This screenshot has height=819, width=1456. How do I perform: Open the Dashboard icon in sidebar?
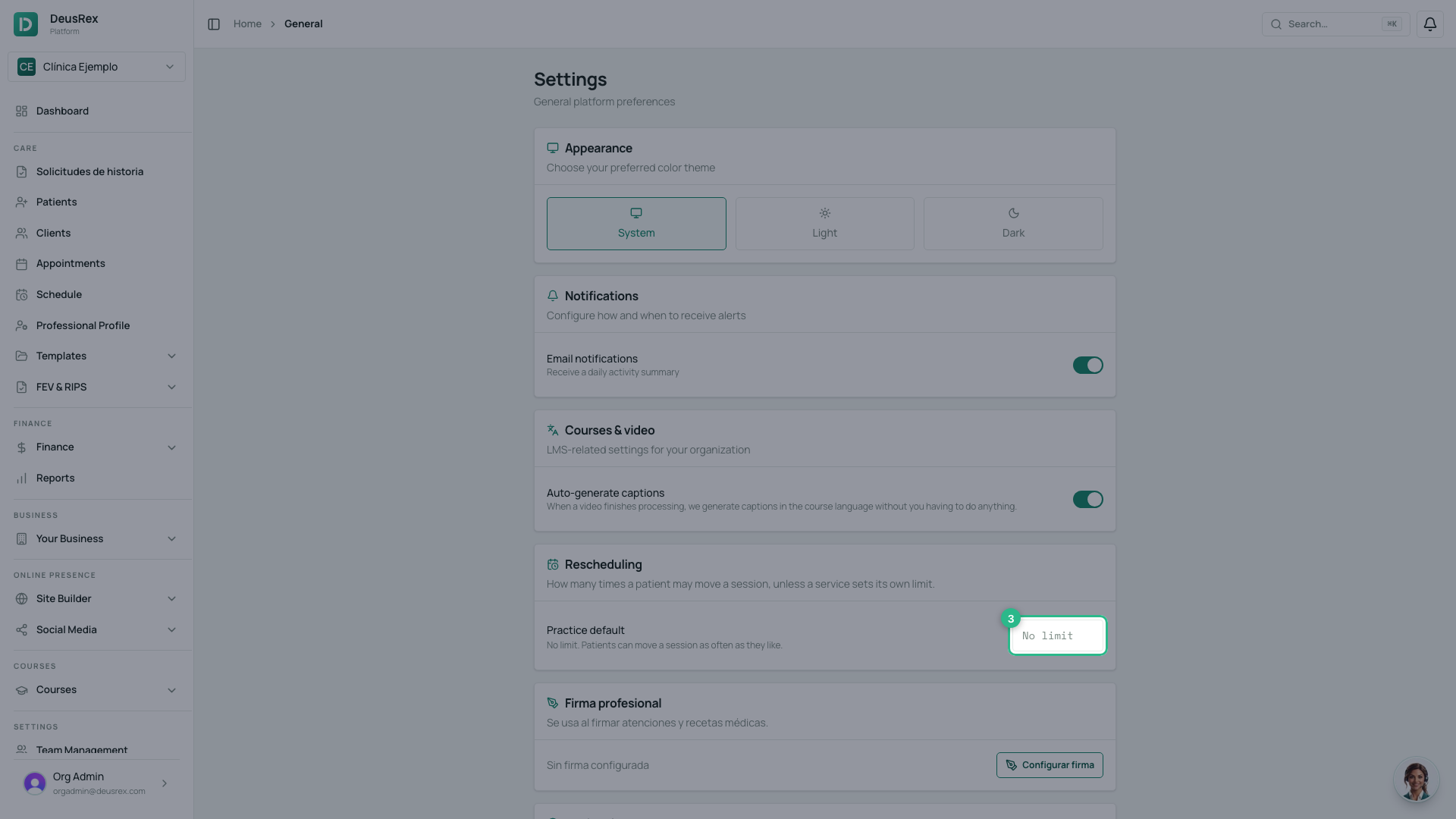(21, 111)
